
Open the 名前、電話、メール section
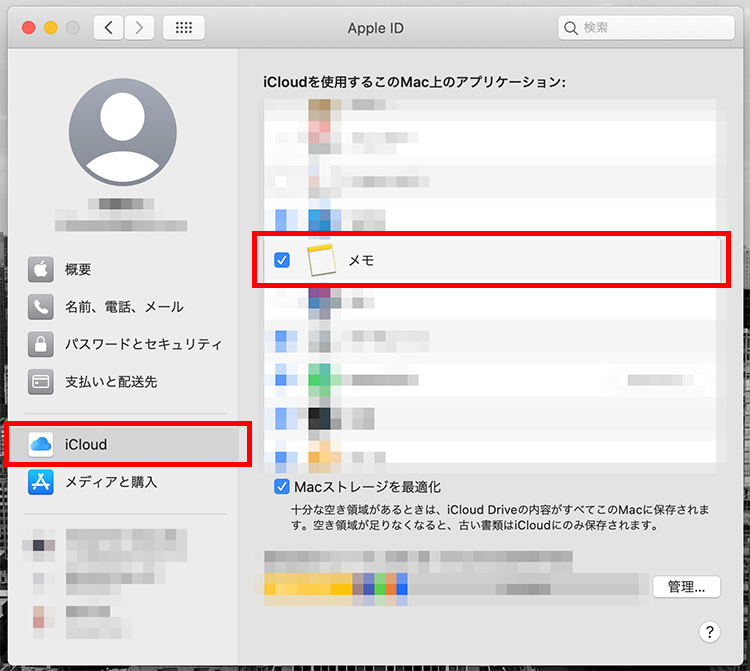pos(124,307)
